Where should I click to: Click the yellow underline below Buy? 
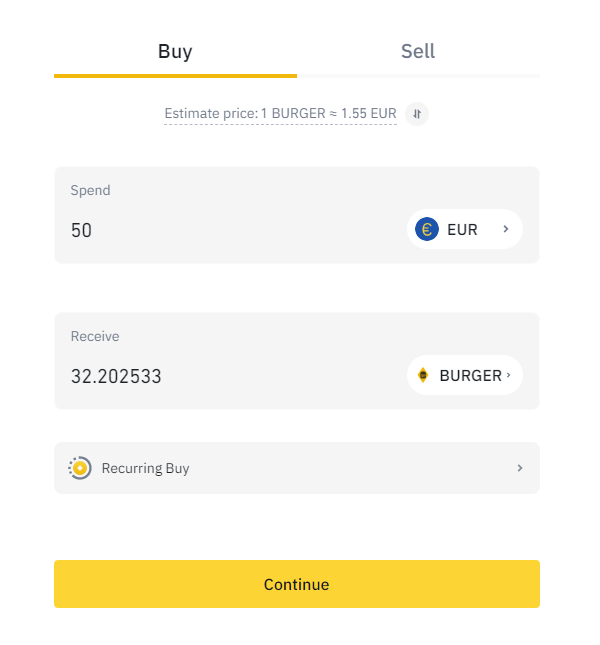tap(175, 75)
